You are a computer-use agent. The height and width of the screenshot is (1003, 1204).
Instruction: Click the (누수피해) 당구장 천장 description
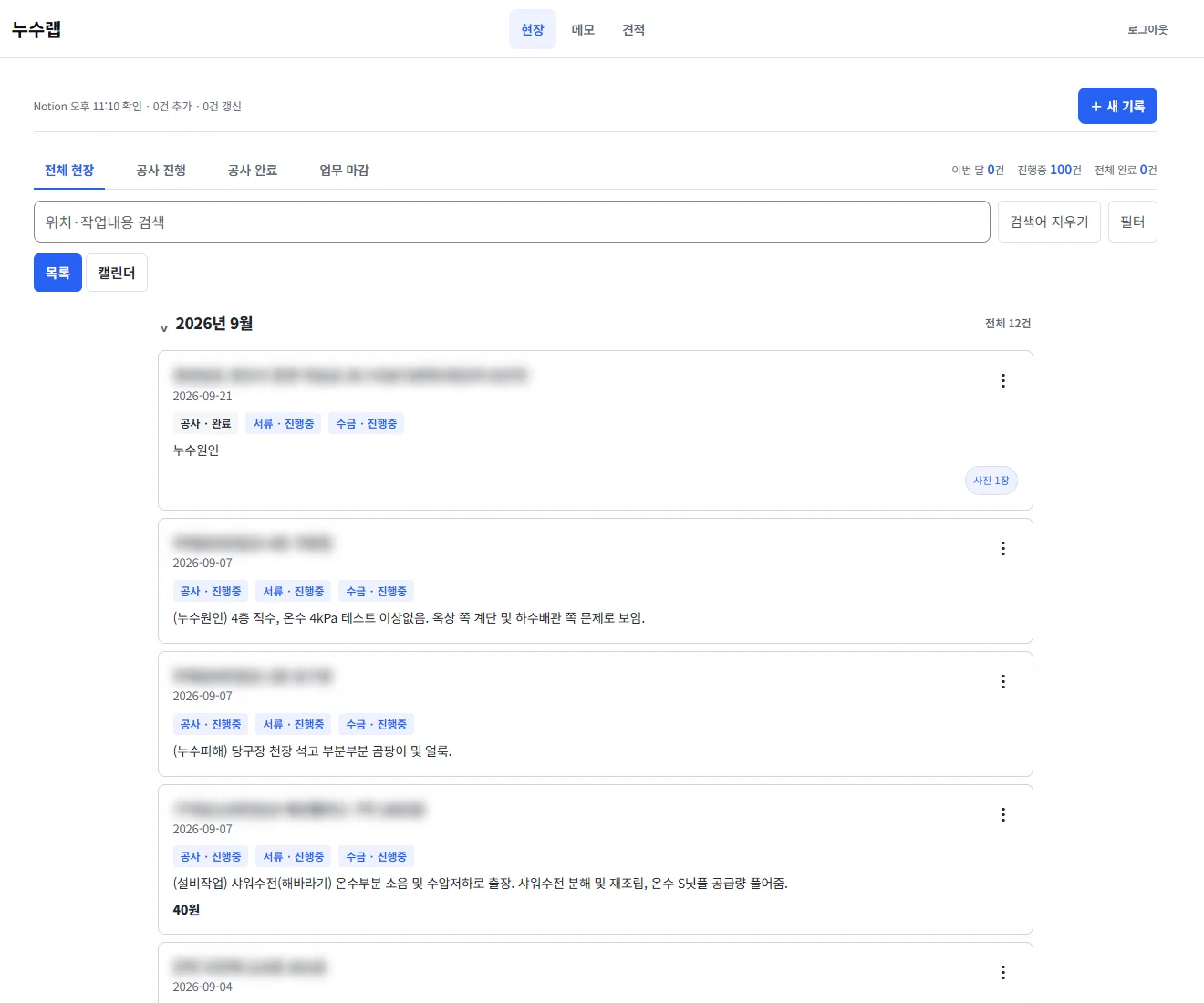pos(313,751)
